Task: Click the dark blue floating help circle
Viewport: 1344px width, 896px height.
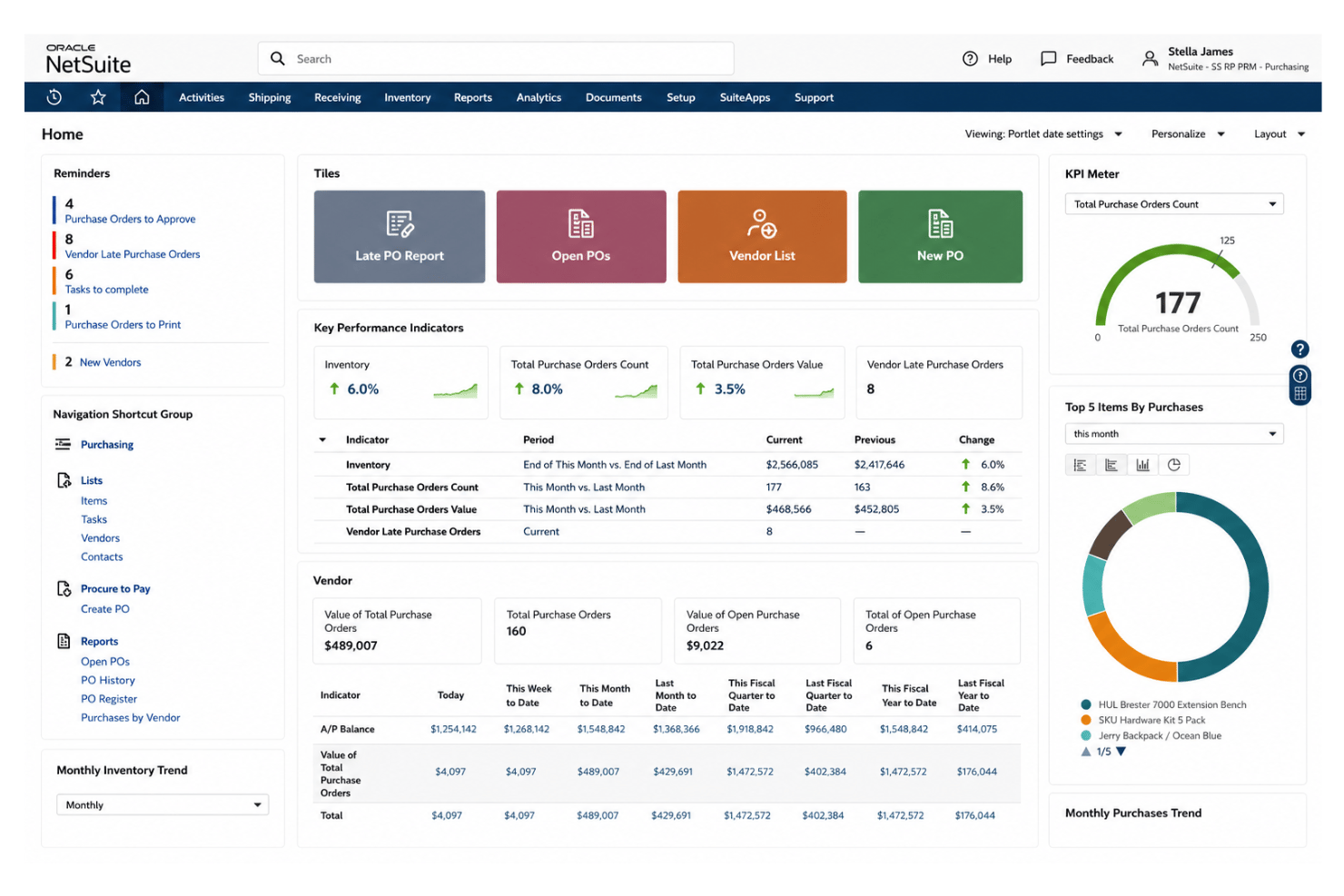Action: 1300,349
